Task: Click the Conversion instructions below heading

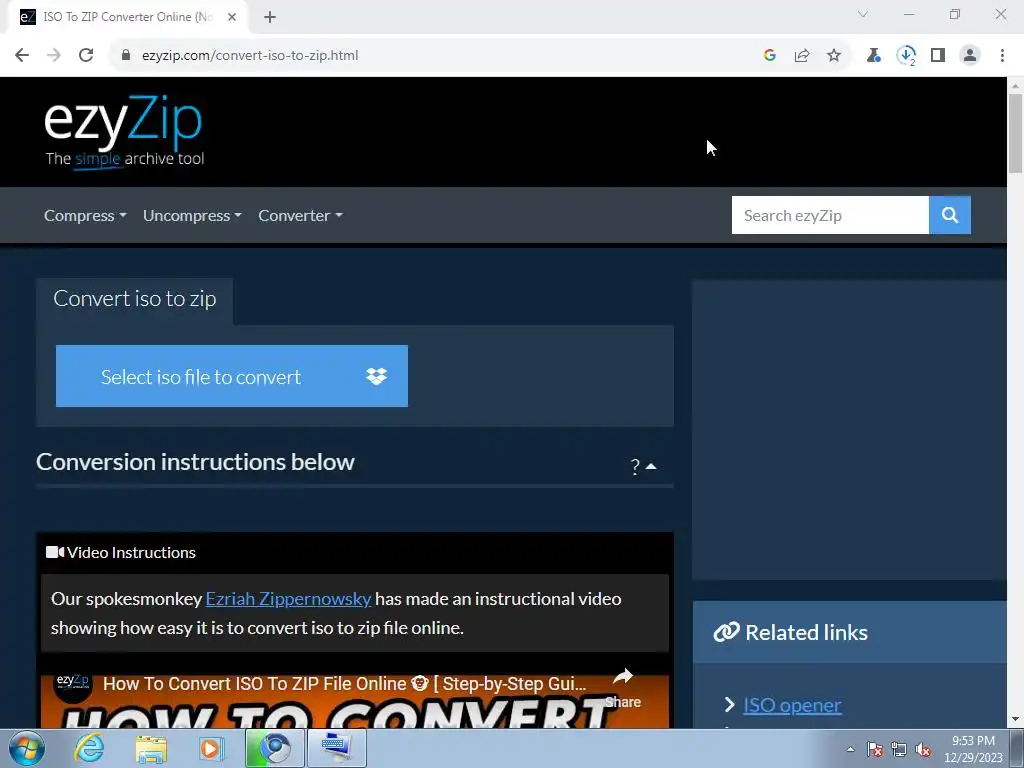Action: pos(195,462)
